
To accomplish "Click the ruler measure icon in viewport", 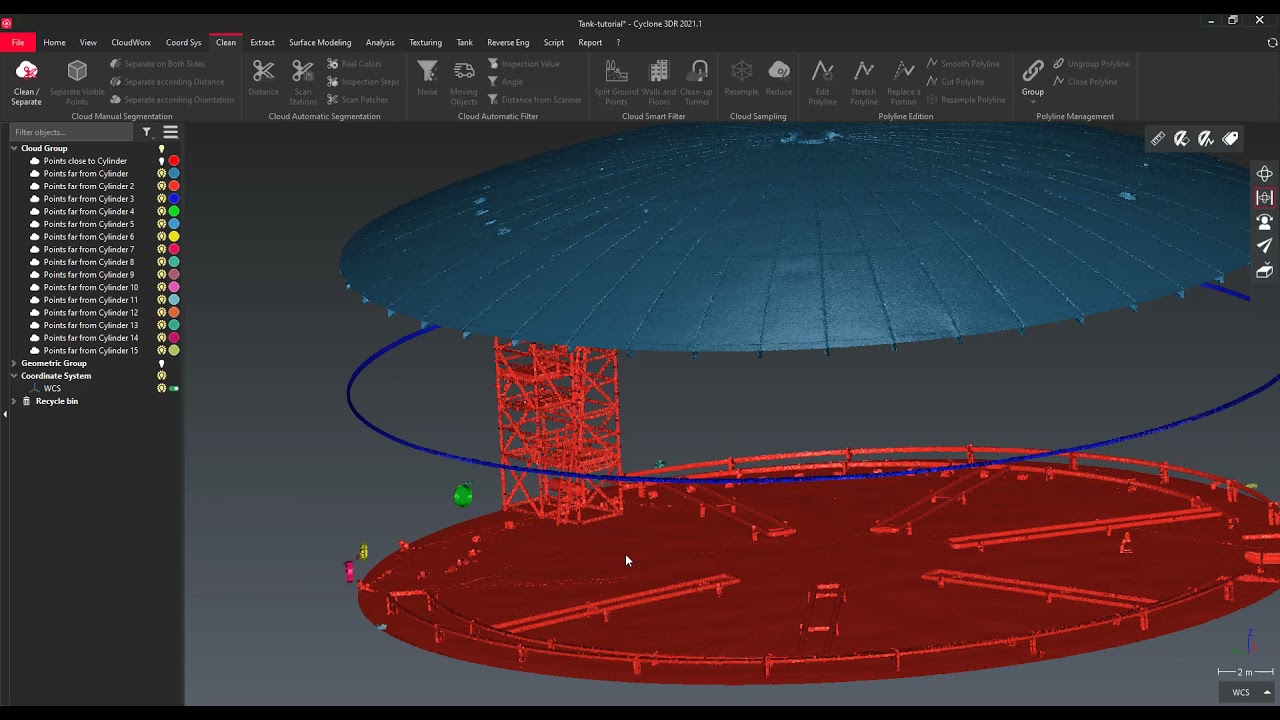I will pyautogui.click(x=1157, y=139).
